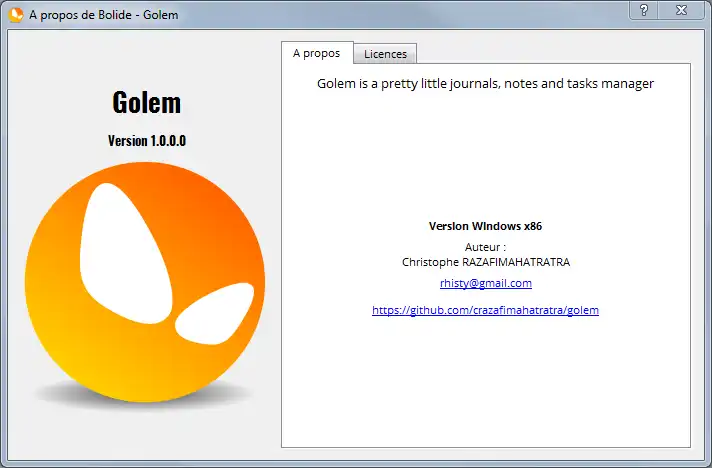712x468 pixels.
Task: Click the help question mark button
Action: click(x=643, y=10)
